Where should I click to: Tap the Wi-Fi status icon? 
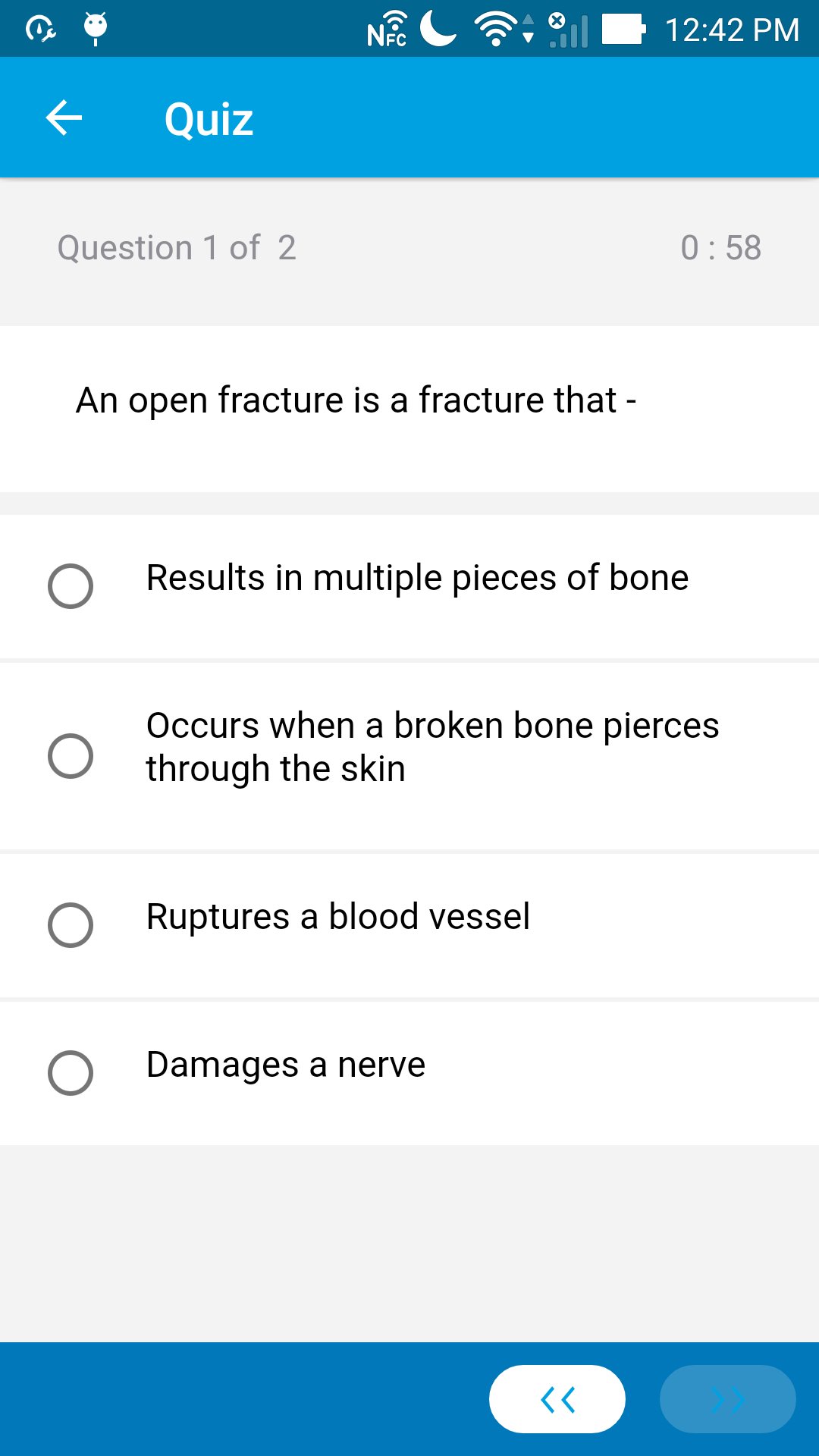pos(497,30)
